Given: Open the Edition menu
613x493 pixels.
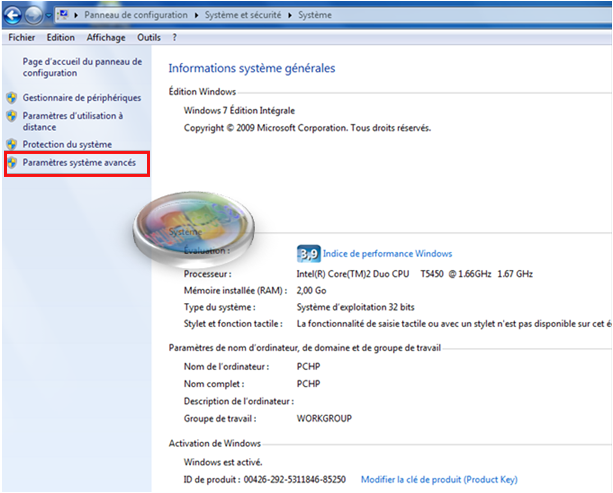Looking at the screenshot, I should [61, 38].
